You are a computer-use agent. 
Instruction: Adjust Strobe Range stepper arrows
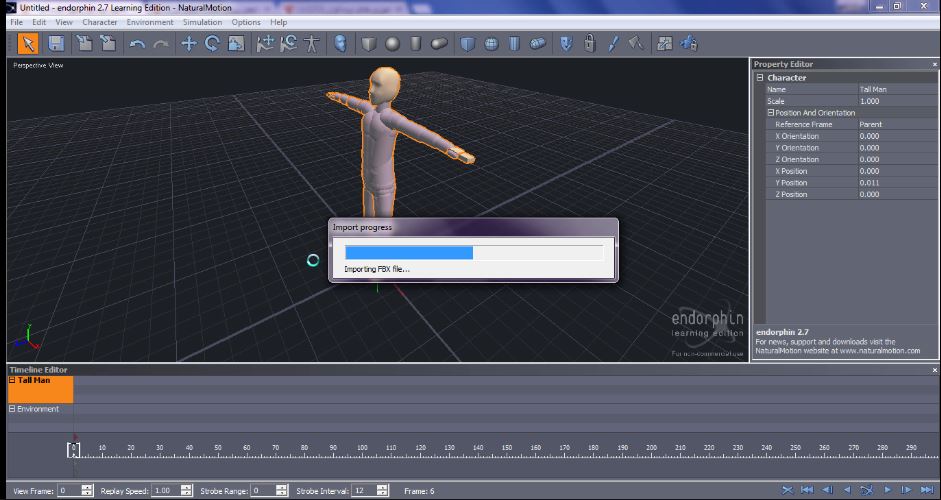click(283, 490)
